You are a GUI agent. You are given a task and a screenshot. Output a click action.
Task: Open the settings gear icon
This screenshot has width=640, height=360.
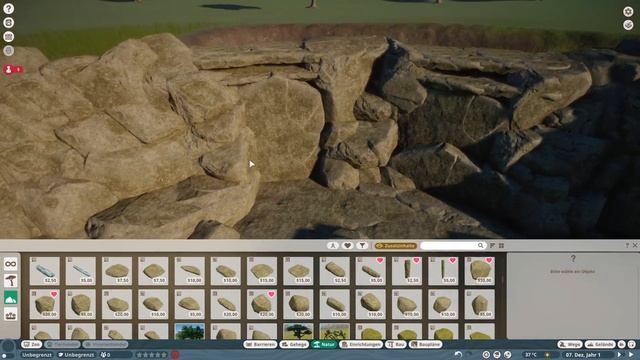coord(628,11)
